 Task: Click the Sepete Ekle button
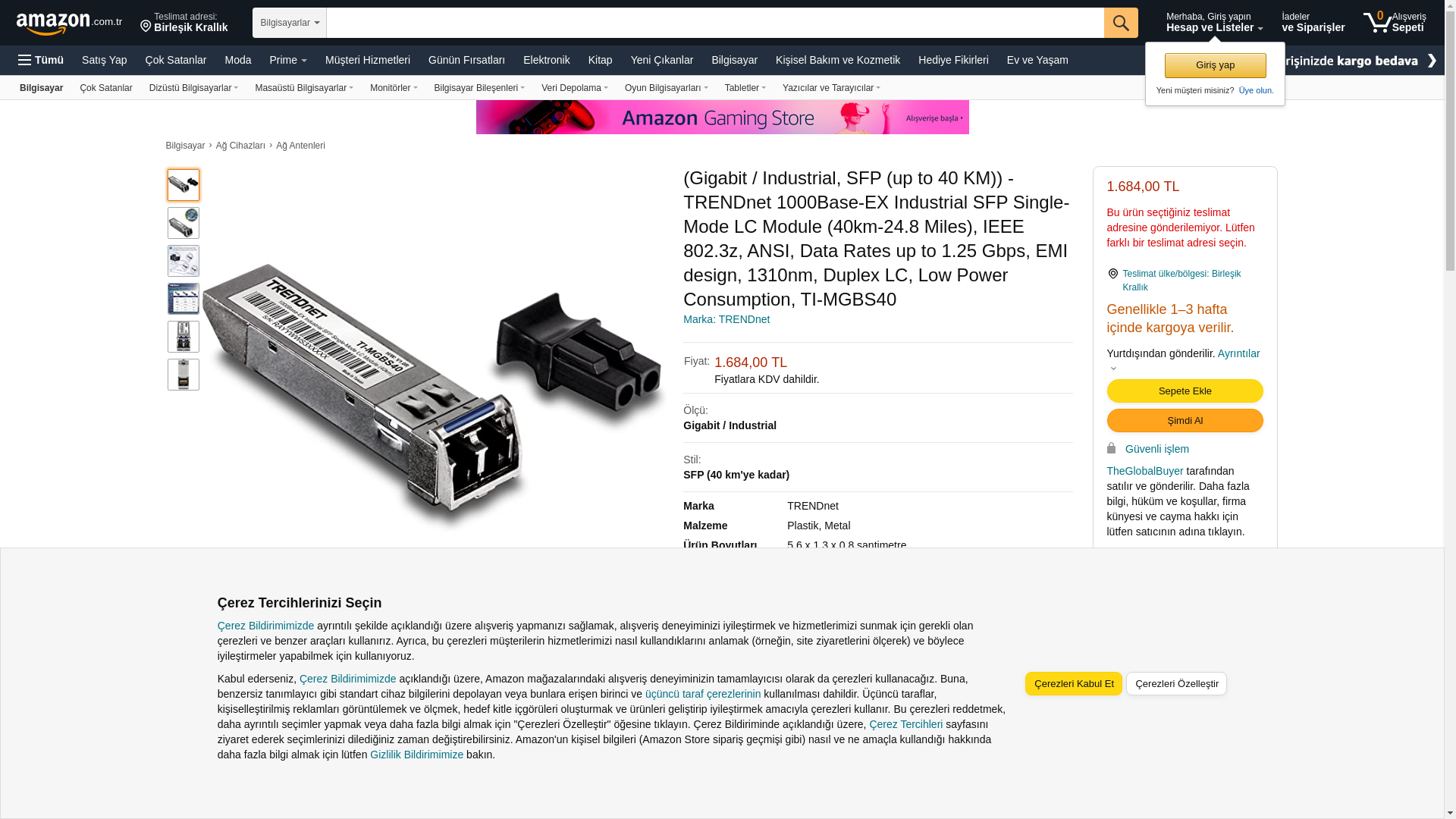(x=1185, y=391)
